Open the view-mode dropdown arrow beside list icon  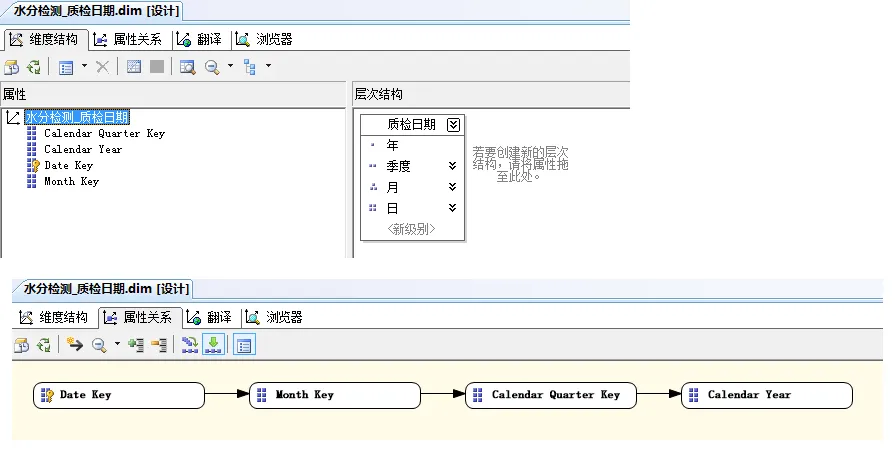click(84, 66)
